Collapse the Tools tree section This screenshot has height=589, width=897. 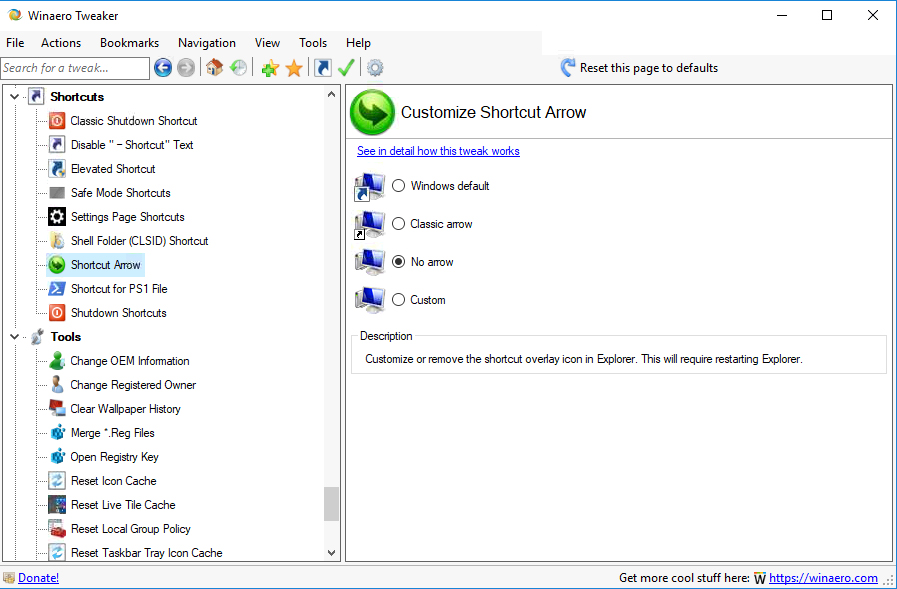click(x=14, y=337)
